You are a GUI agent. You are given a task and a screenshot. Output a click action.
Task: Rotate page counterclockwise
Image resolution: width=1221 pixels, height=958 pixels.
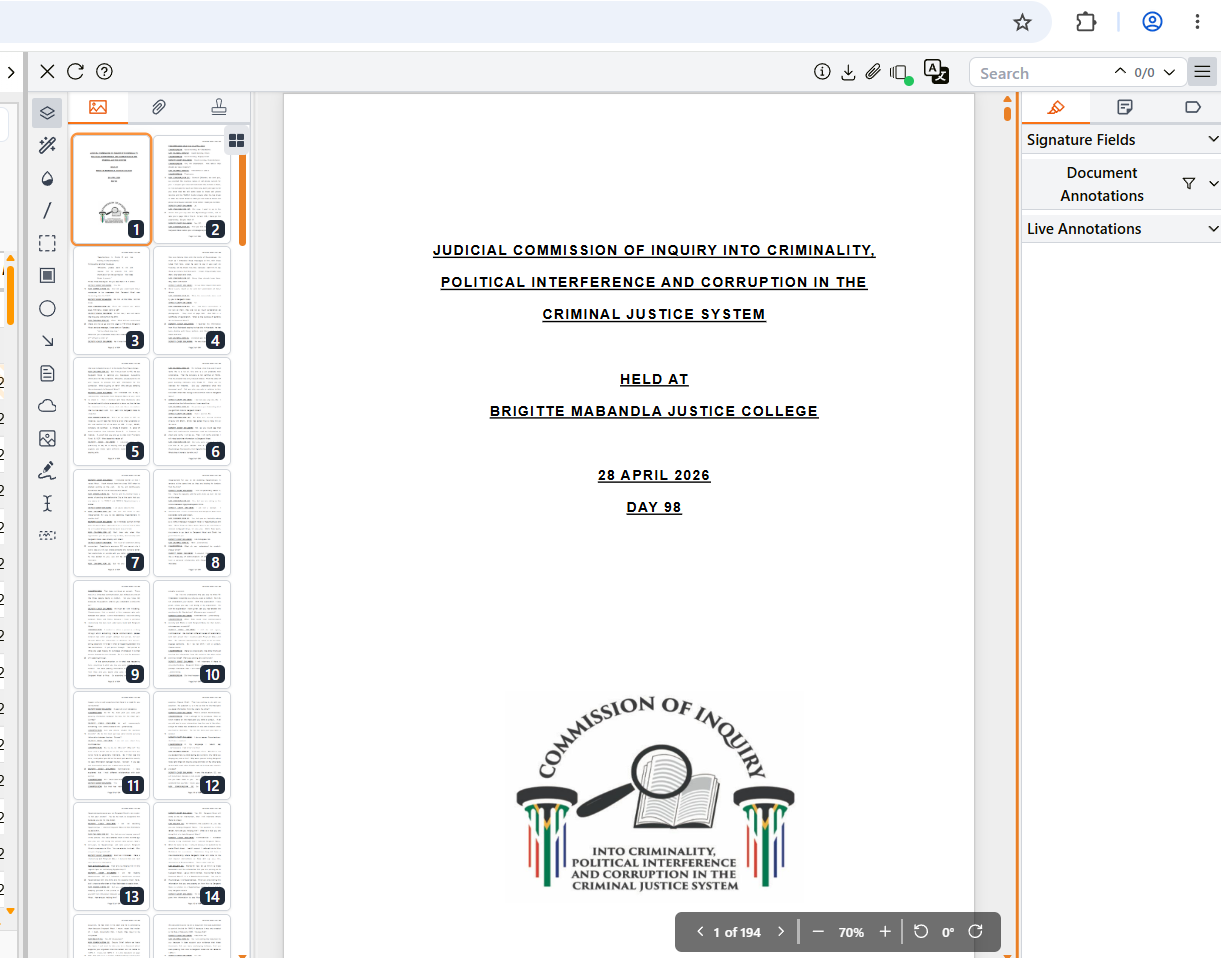point(921,932)
